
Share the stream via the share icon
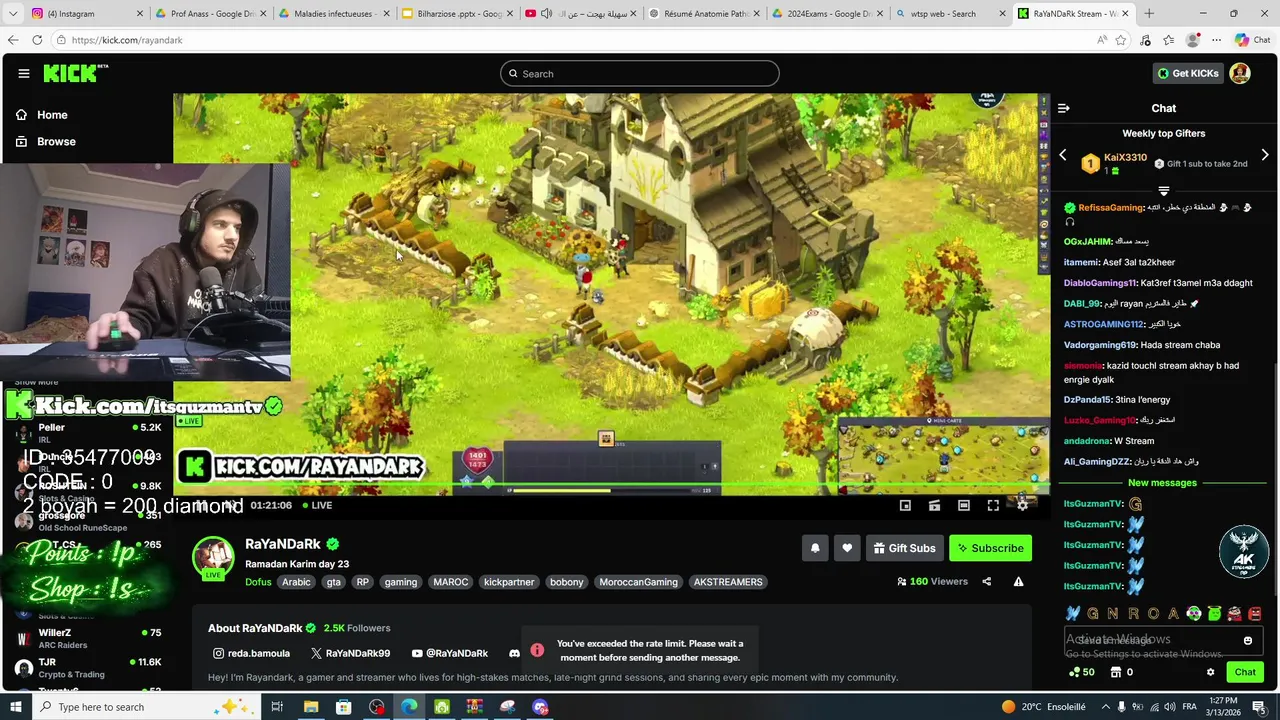[x=987, y=581]
